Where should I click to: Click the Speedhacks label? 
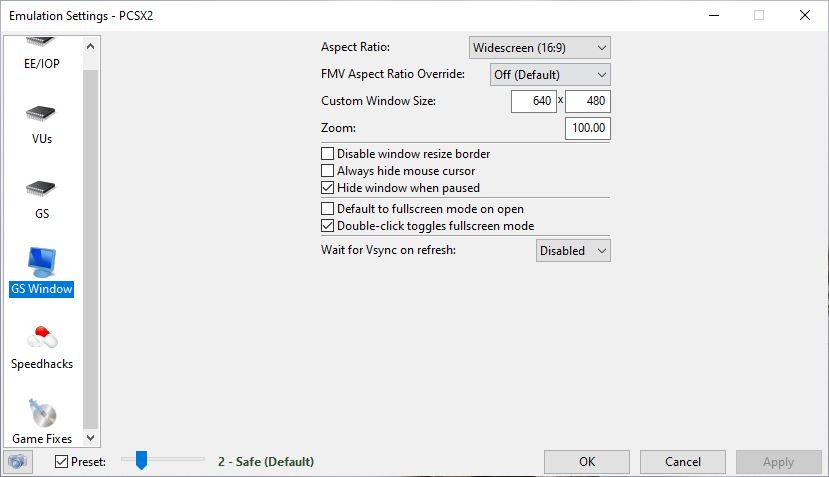(42, 364)
